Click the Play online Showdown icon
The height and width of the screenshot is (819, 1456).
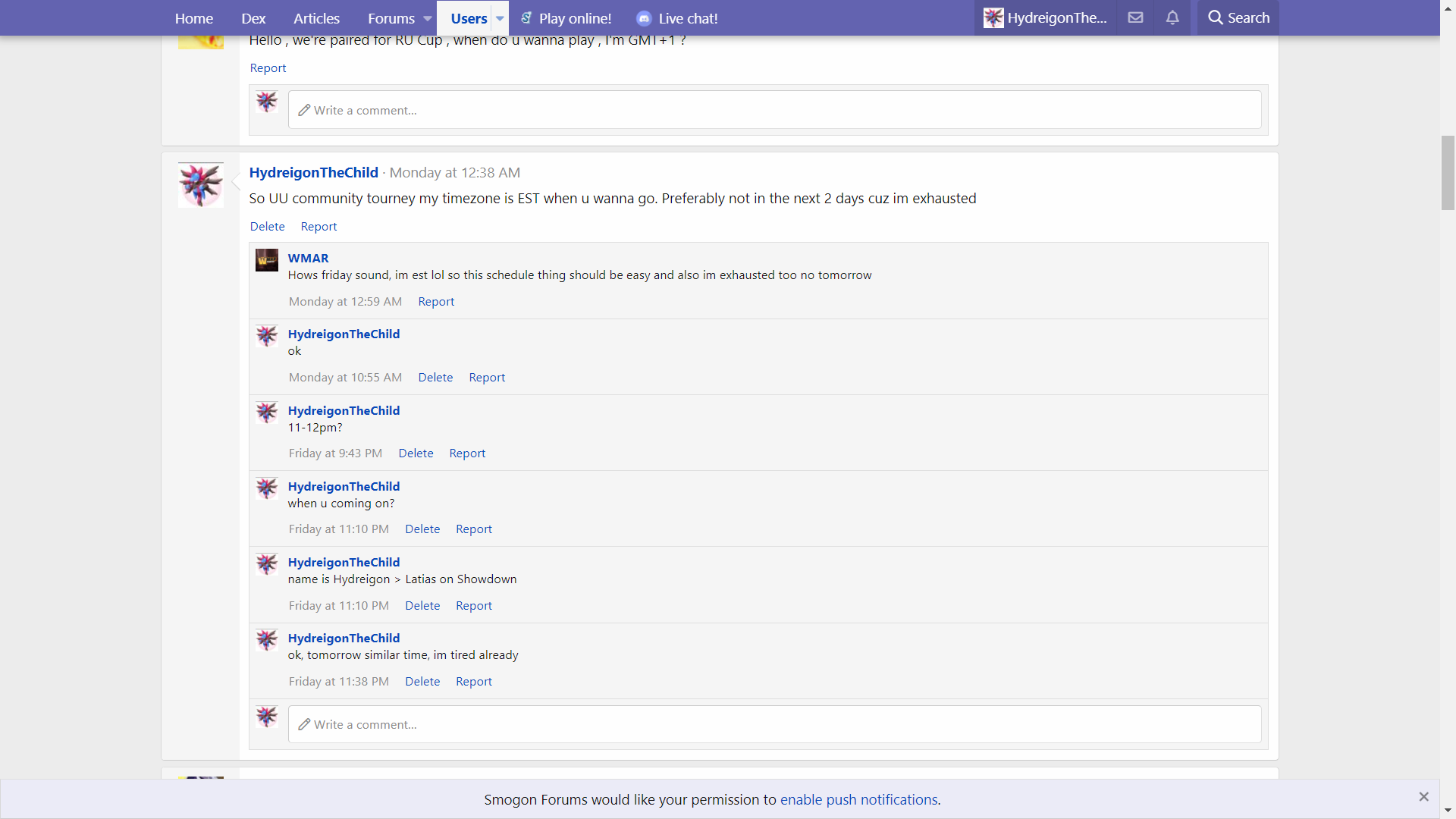(526, 18)
